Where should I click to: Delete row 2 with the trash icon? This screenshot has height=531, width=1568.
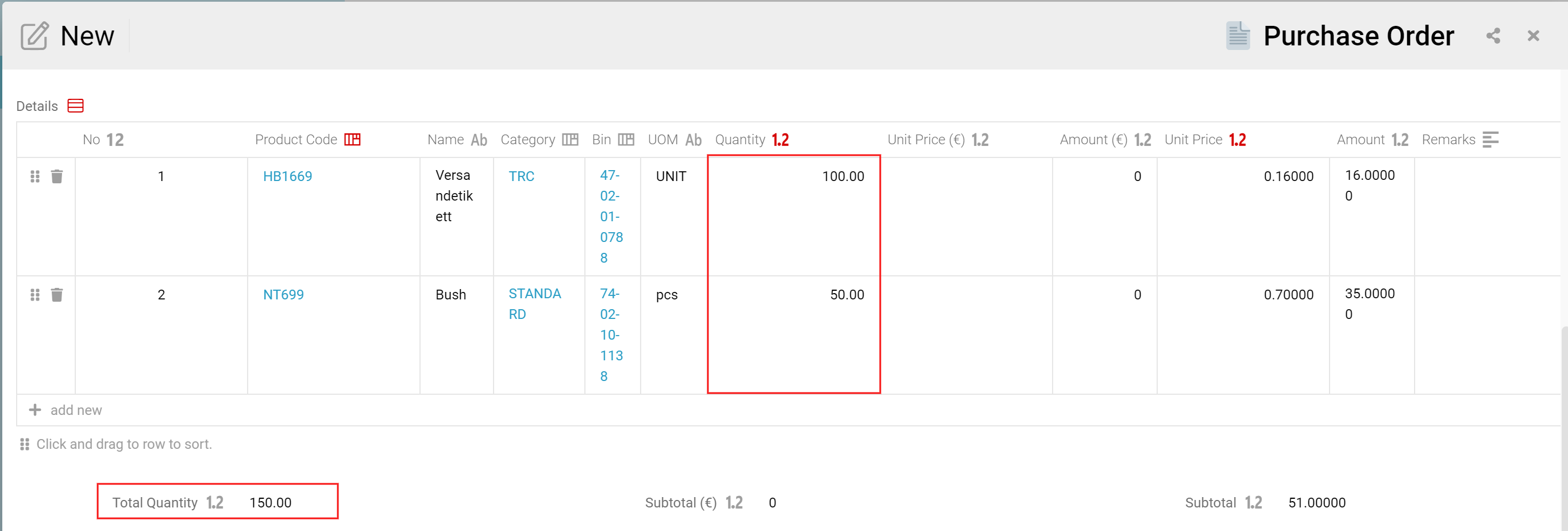pyautogui.click(x=57, y=295)
